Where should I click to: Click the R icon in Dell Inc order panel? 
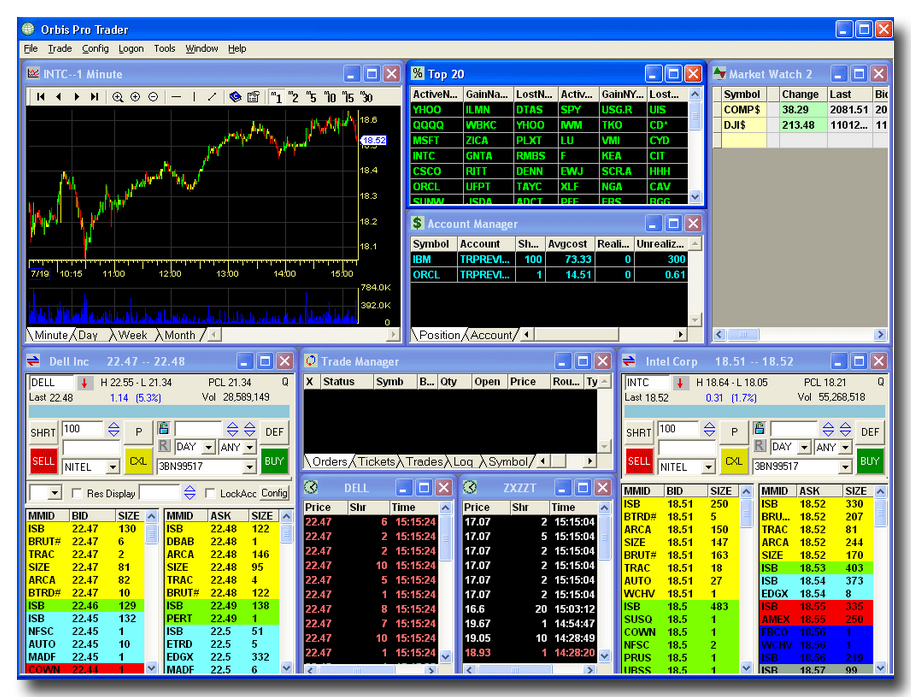(164, 446)
